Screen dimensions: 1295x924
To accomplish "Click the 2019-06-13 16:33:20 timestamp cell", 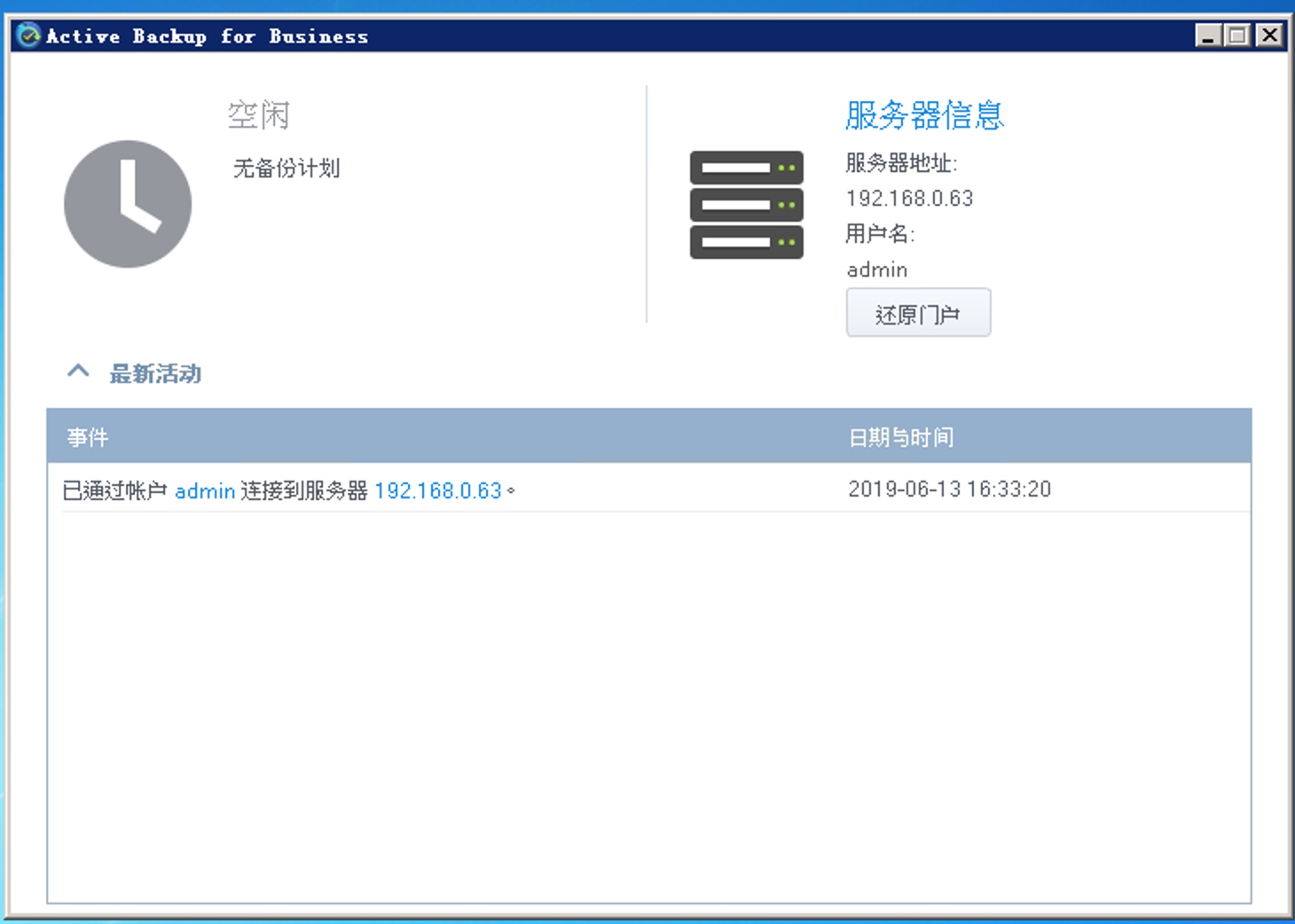I will pyautogui.click(x=949, y=489).
